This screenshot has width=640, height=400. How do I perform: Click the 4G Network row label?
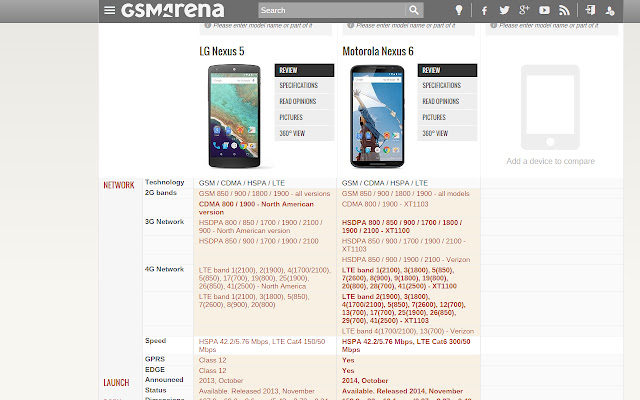click(164, 269)
